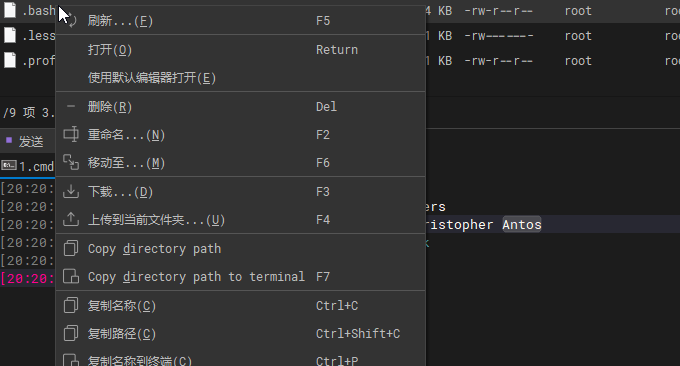Choose 复制名称(C) entry
The image size is (680, 366).
click(241, 305)
